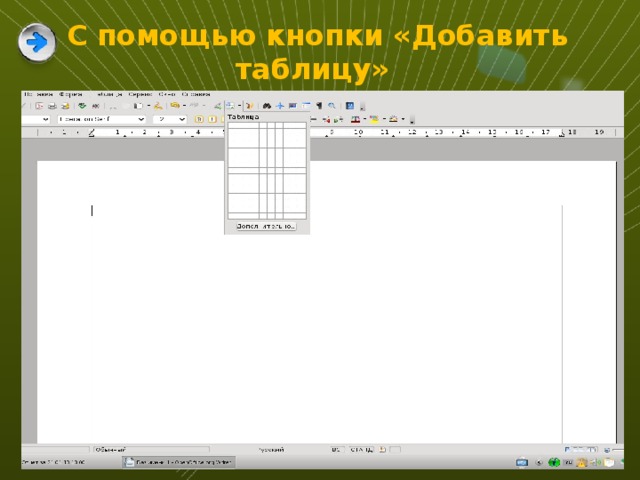Viewport: 640px width, 480px height.
Task: Click the Русский language status field
Action: tap(271, 450)
